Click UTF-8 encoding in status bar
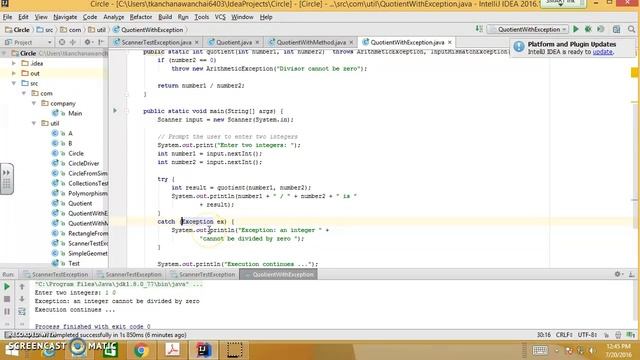 [587, 335]
